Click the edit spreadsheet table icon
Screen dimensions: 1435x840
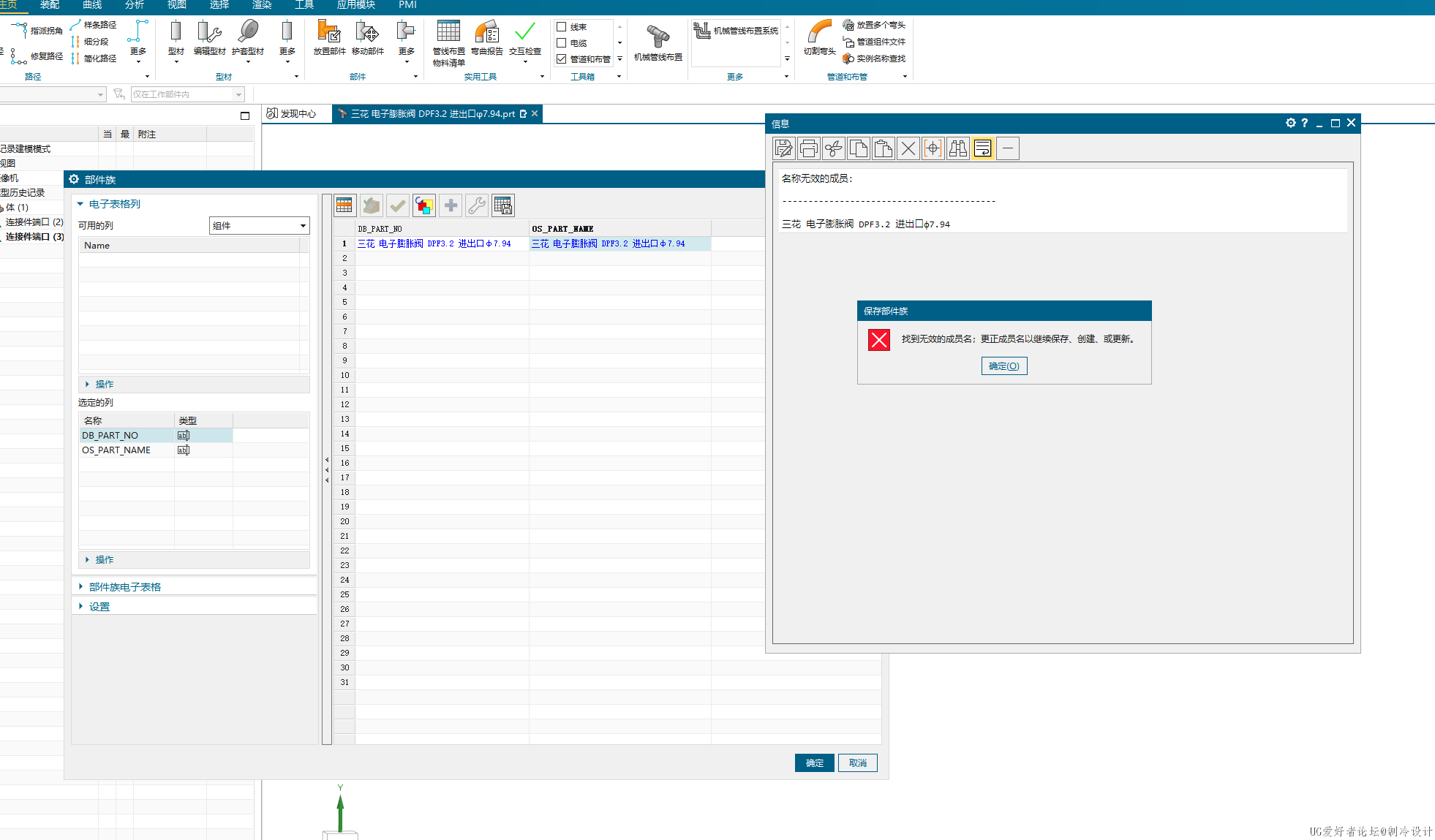click(x=344, y=205)
